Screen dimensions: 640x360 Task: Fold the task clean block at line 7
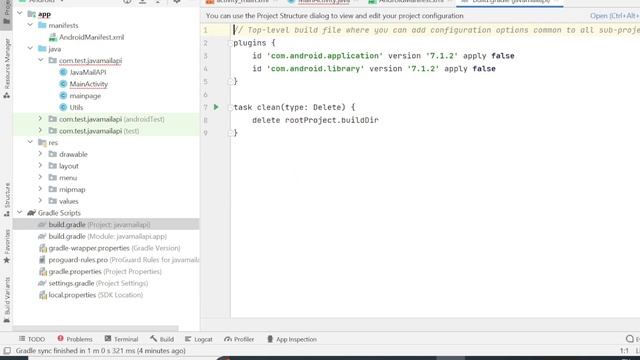[x=230, y=107]
